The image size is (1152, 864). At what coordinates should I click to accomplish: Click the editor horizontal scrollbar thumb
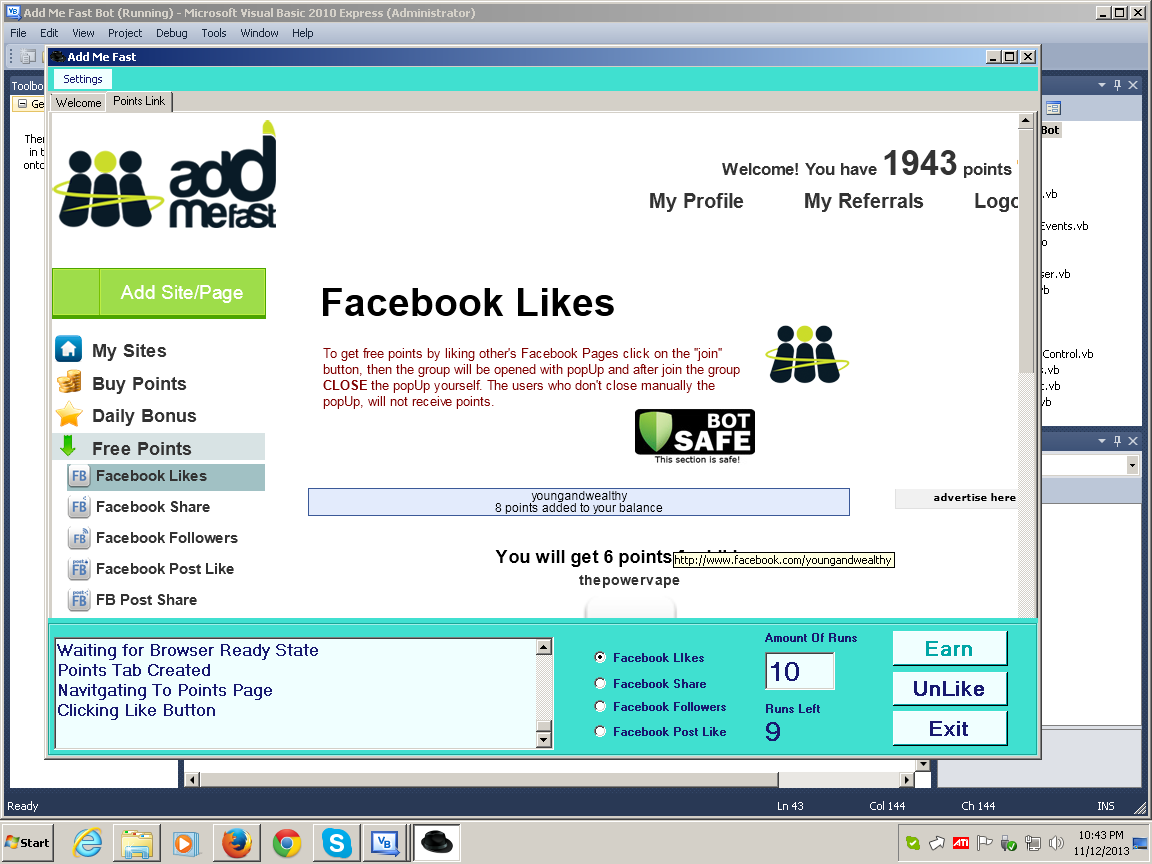pyautogui.click(x=489, y=780)
